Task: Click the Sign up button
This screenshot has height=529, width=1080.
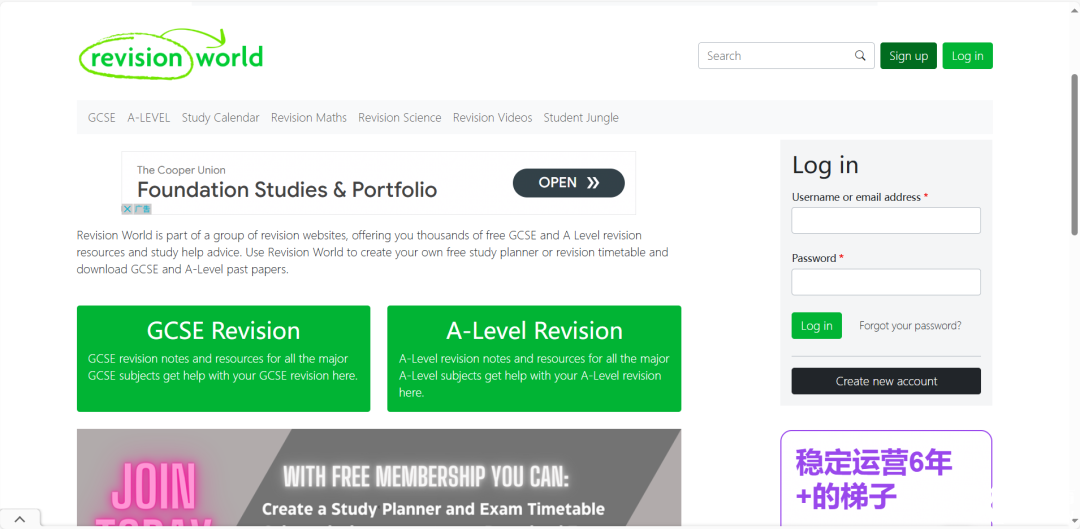Action: pos(908,56)
